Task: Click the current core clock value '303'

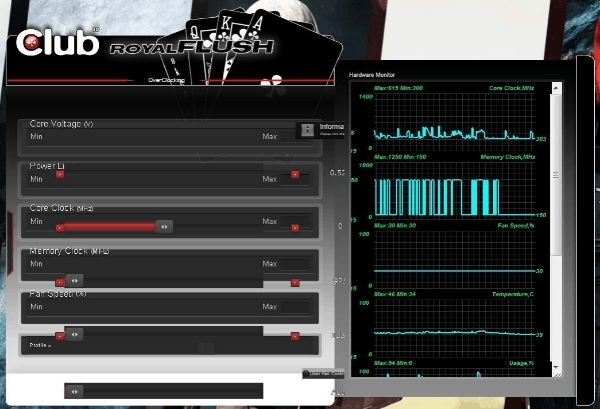Action: click(x=541, y=139)
